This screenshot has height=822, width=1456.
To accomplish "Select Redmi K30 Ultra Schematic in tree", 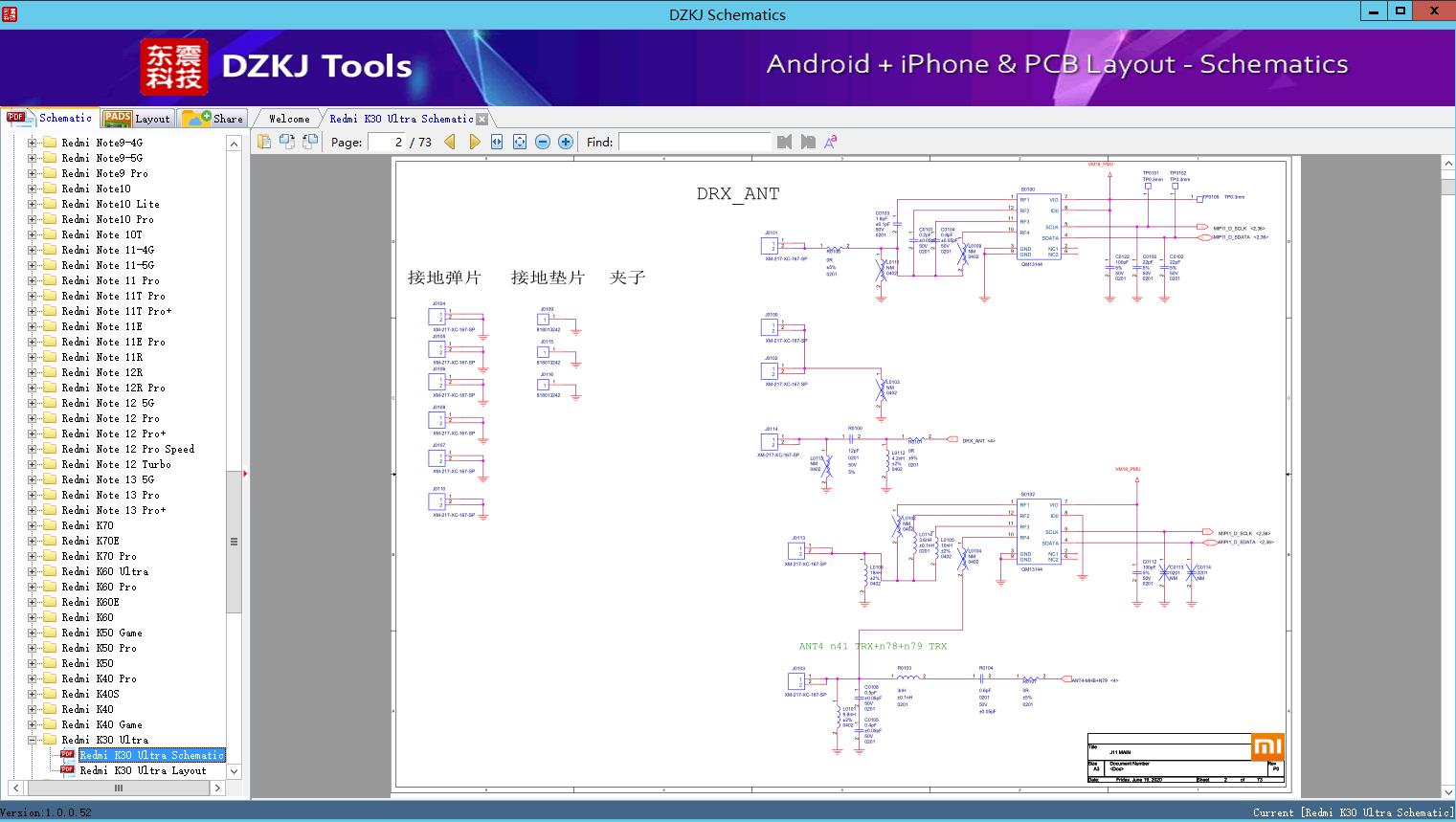I will click(151, 755).
